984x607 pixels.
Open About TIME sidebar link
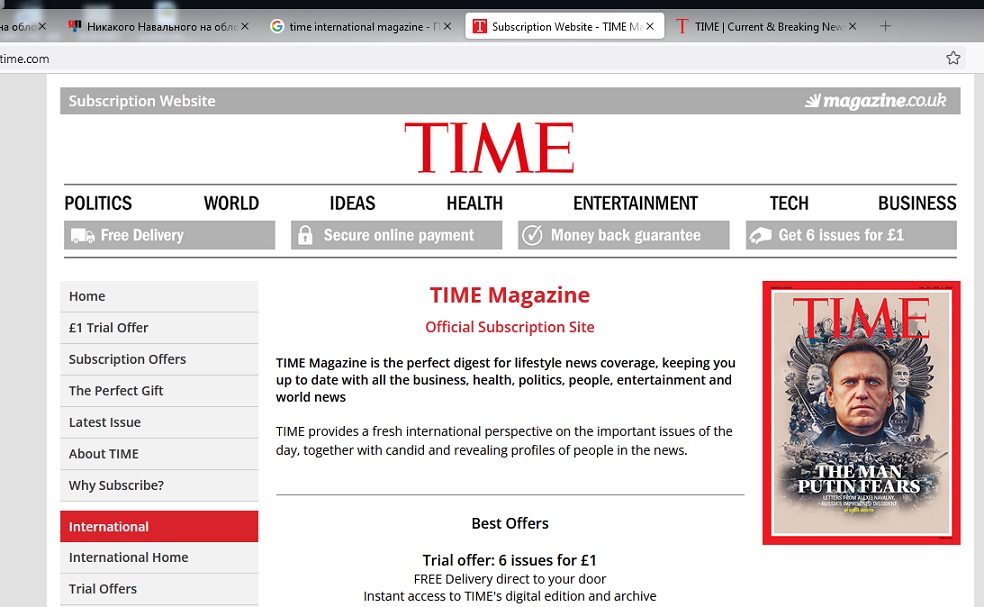pyautogui.click(x=159, y=454)
